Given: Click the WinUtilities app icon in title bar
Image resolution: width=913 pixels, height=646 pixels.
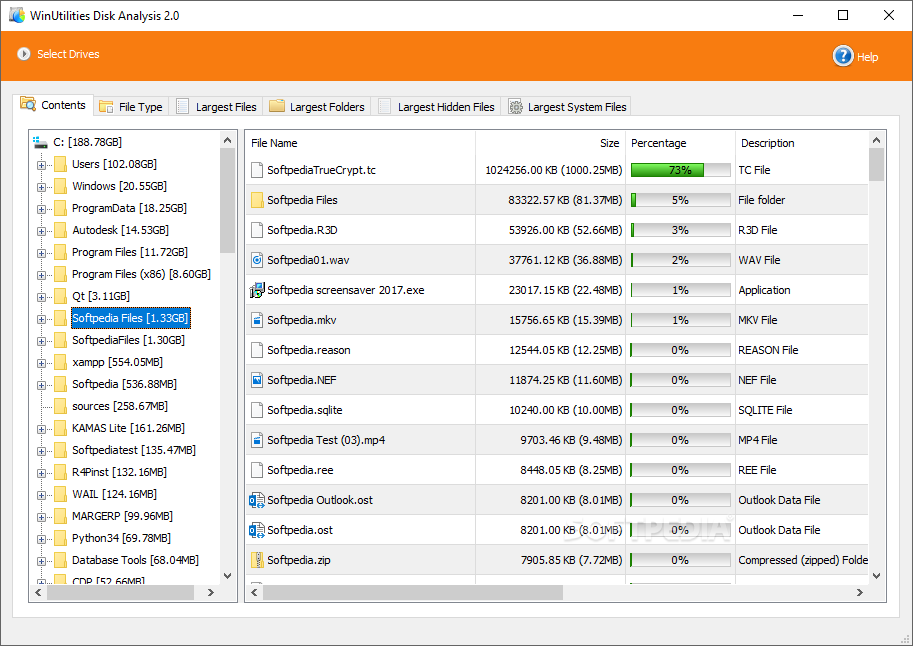Looking at the screenshot, I should (17, 15).
